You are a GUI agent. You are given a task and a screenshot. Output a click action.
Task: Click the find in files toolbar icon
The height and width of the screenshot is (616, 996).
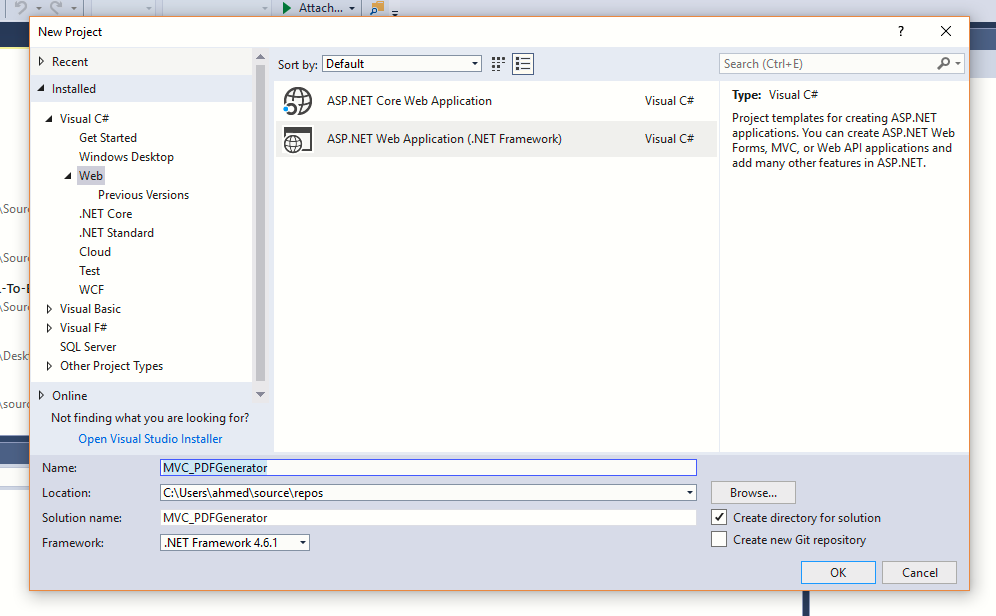[x=377, y=8]
